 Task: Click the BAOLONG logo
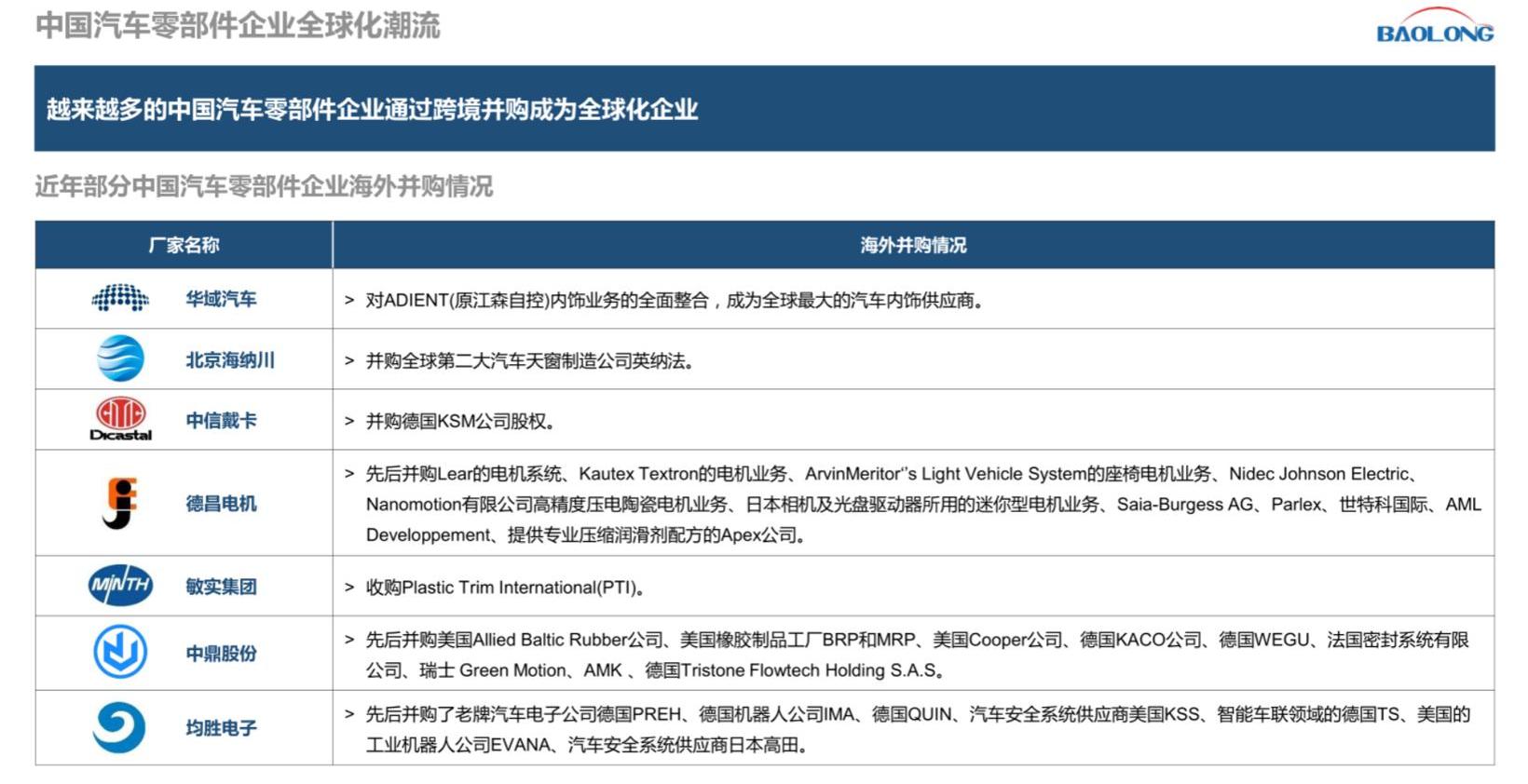point(1434,26)
